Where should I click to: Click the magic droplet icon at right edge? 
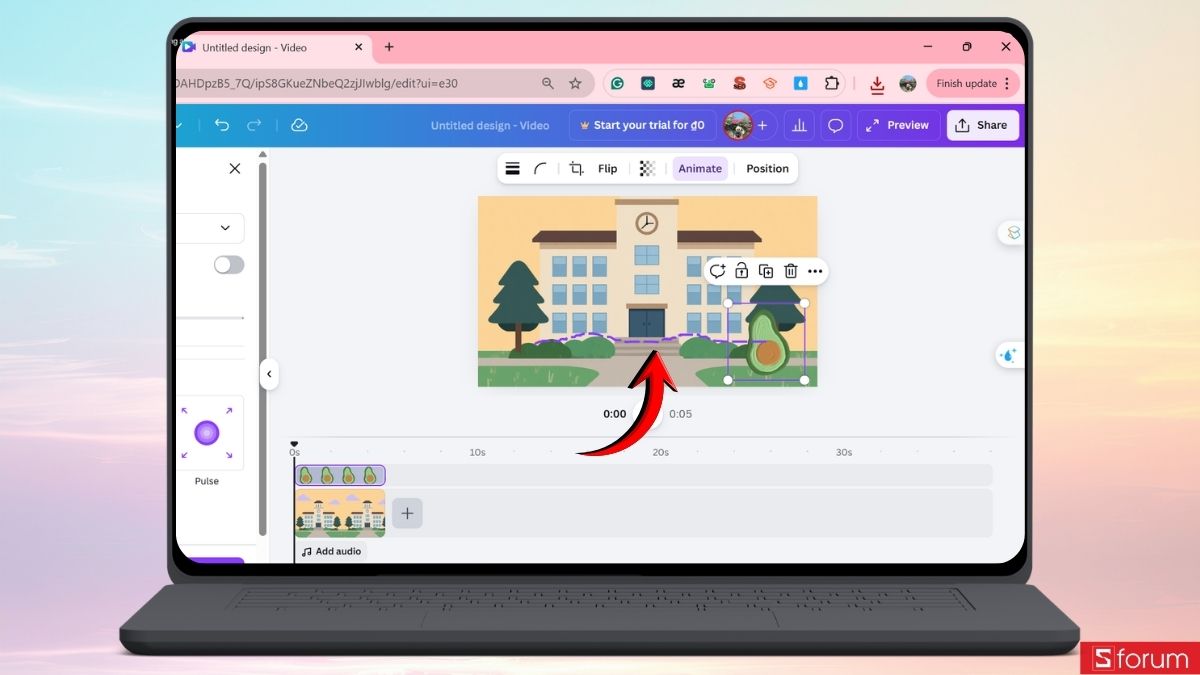[1009, 355]
